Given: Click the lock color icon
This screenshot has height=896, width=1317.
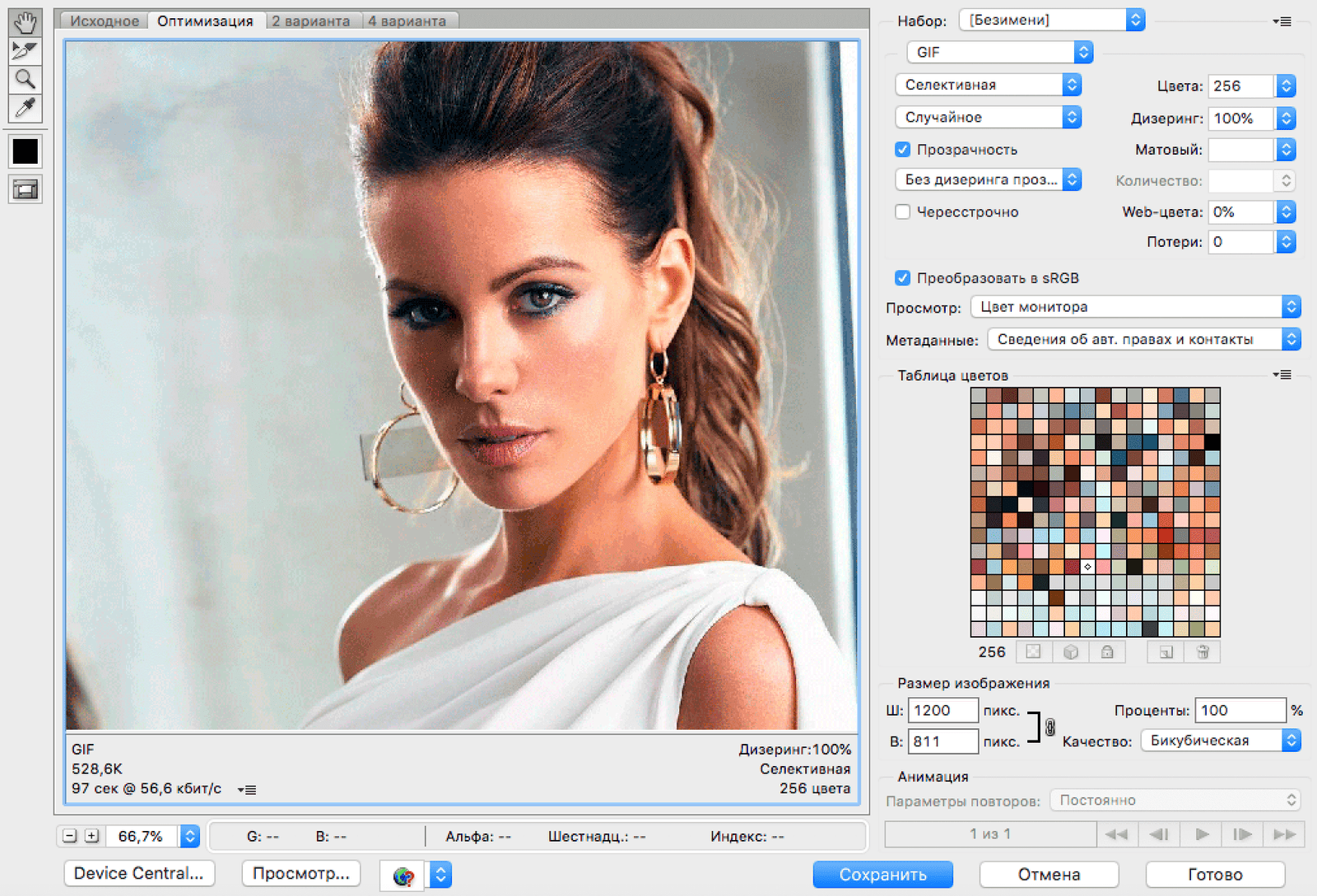Looking at the screenshot, I should click(1107, 652).
